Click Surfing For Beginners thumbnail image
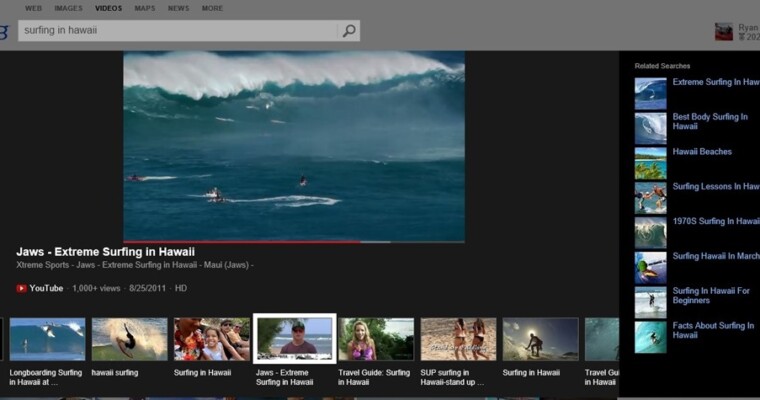Screen dimensions: 760x400 tap(650, 303)
